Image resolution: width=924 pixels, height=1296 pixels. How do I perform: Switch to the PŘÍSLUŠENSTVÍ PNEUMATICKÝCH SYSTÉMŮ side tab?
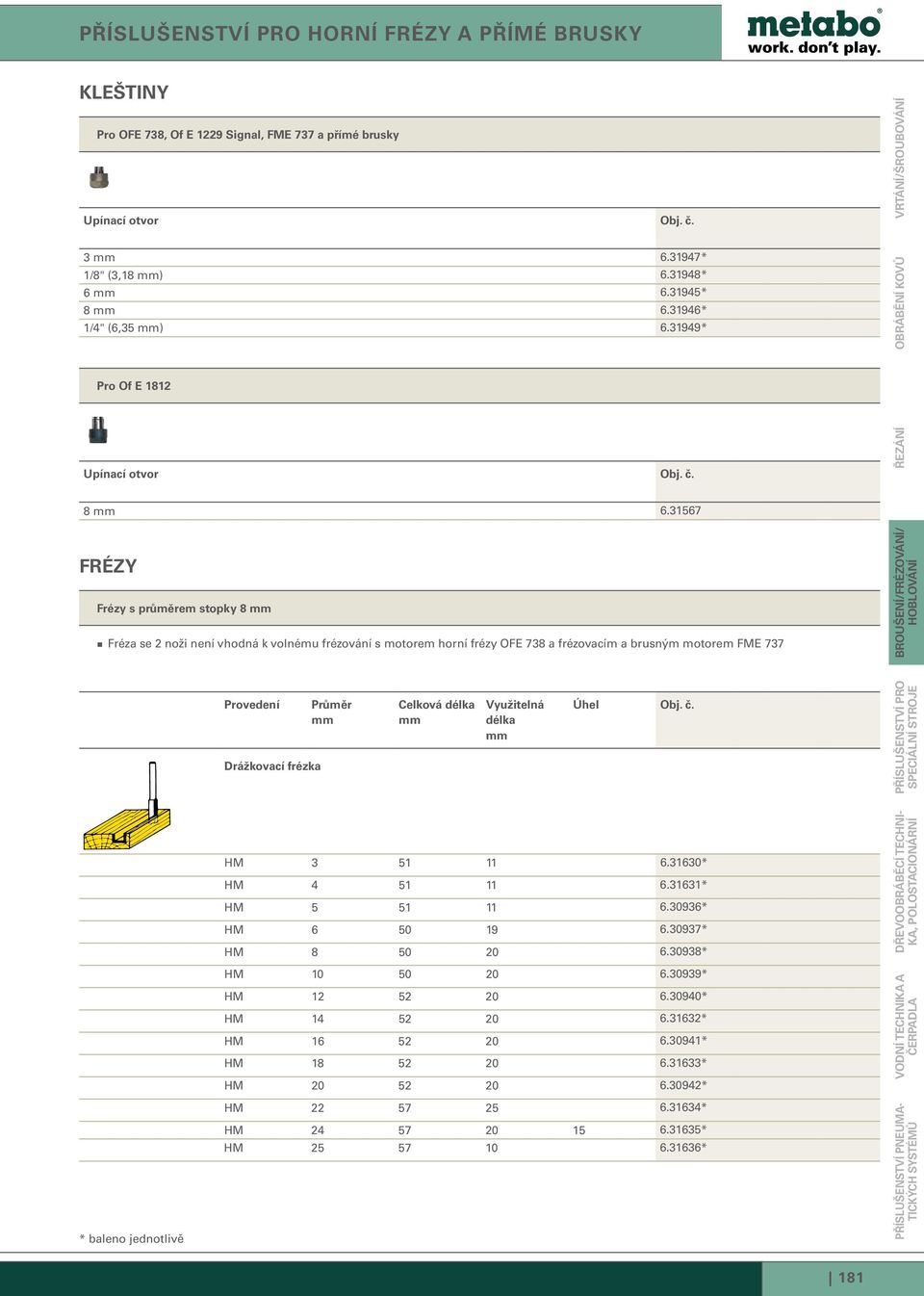(x=906, y=1171)
